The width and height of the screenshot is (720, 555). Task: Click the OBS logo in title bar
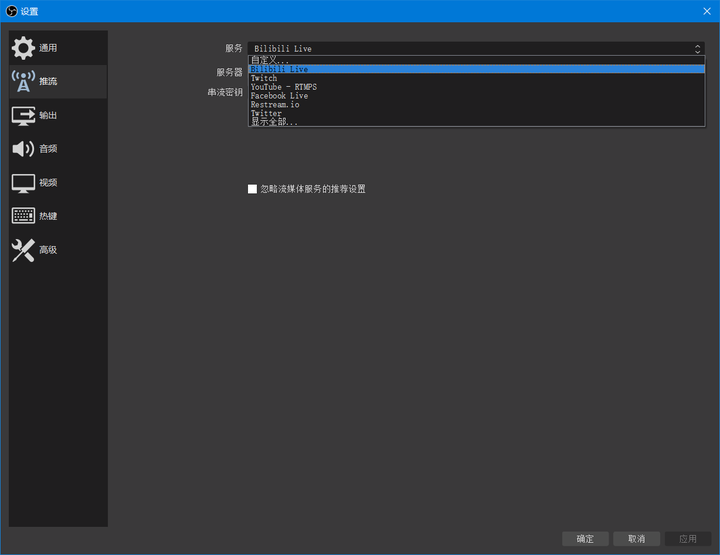(x=11, y=11)
